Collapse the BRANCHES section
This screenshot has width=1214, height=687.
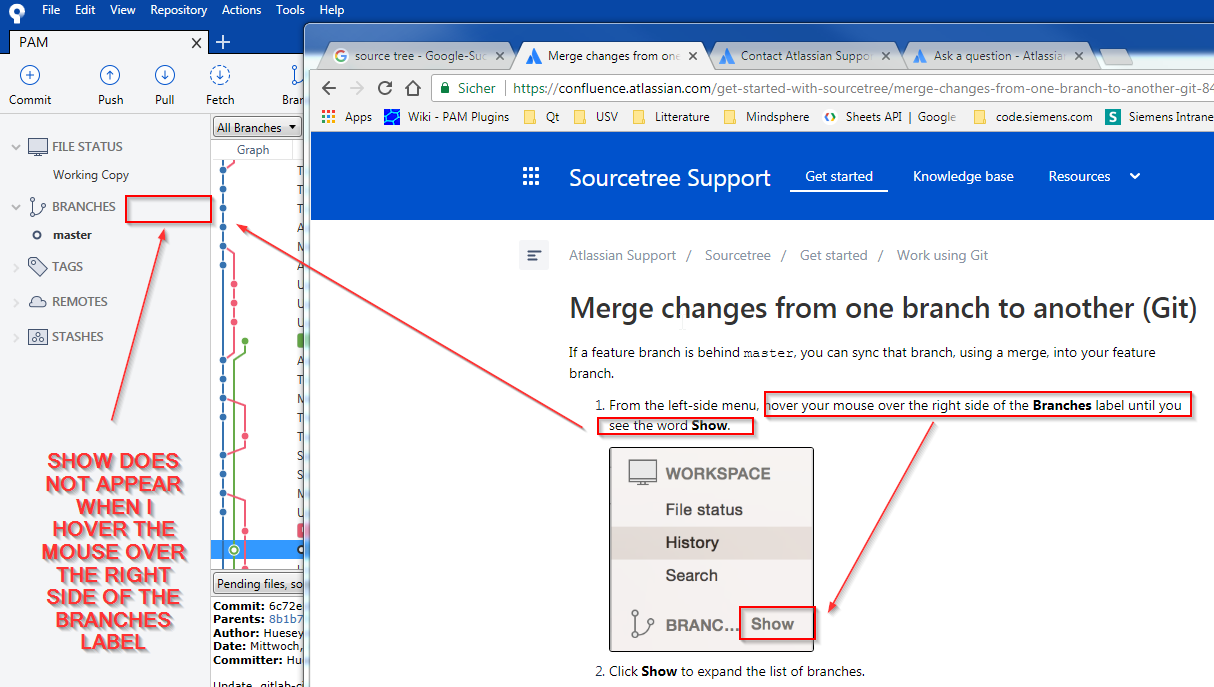15,207
